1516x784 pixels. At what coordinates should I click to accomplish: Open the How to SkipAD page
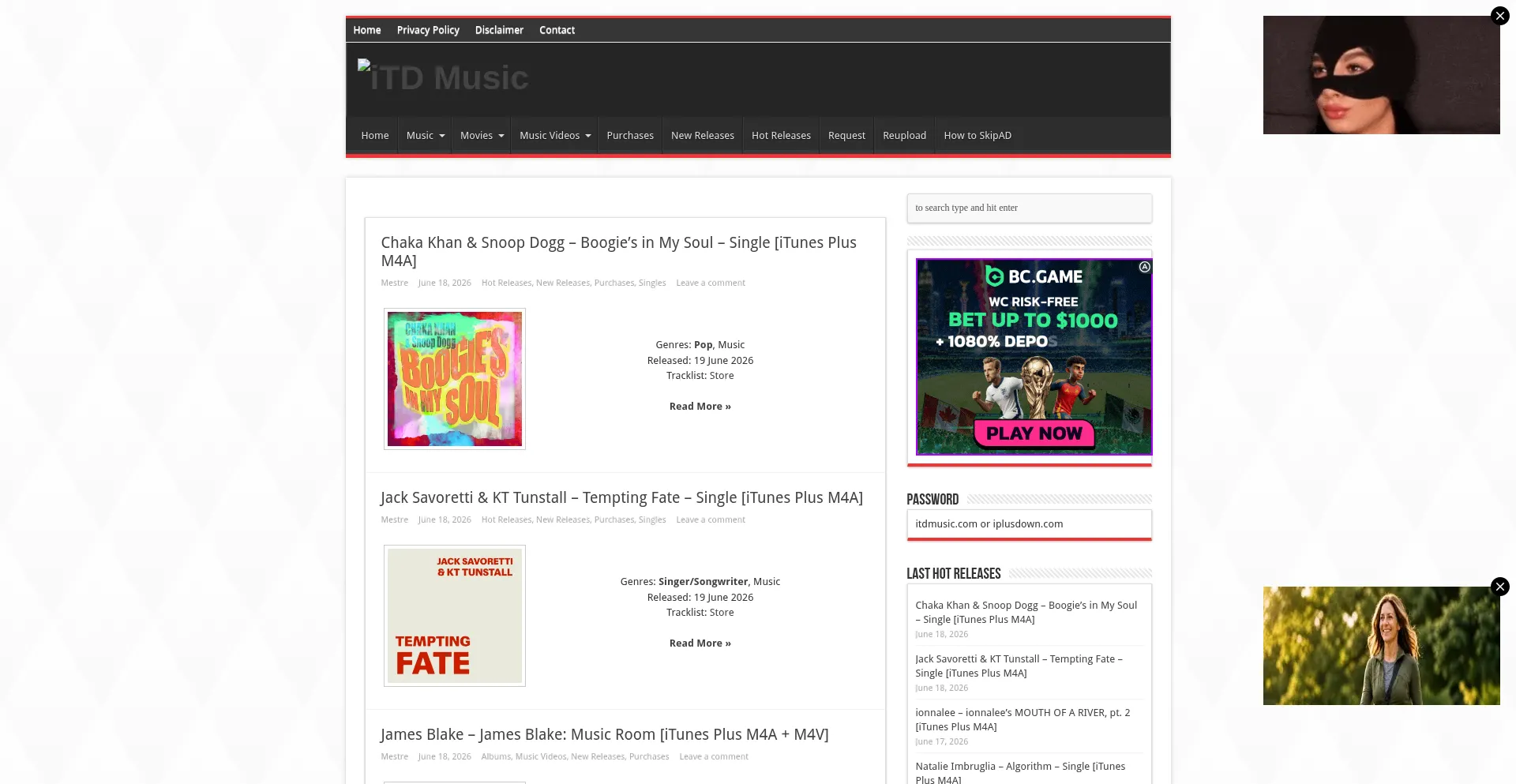(x=978, y=136)
